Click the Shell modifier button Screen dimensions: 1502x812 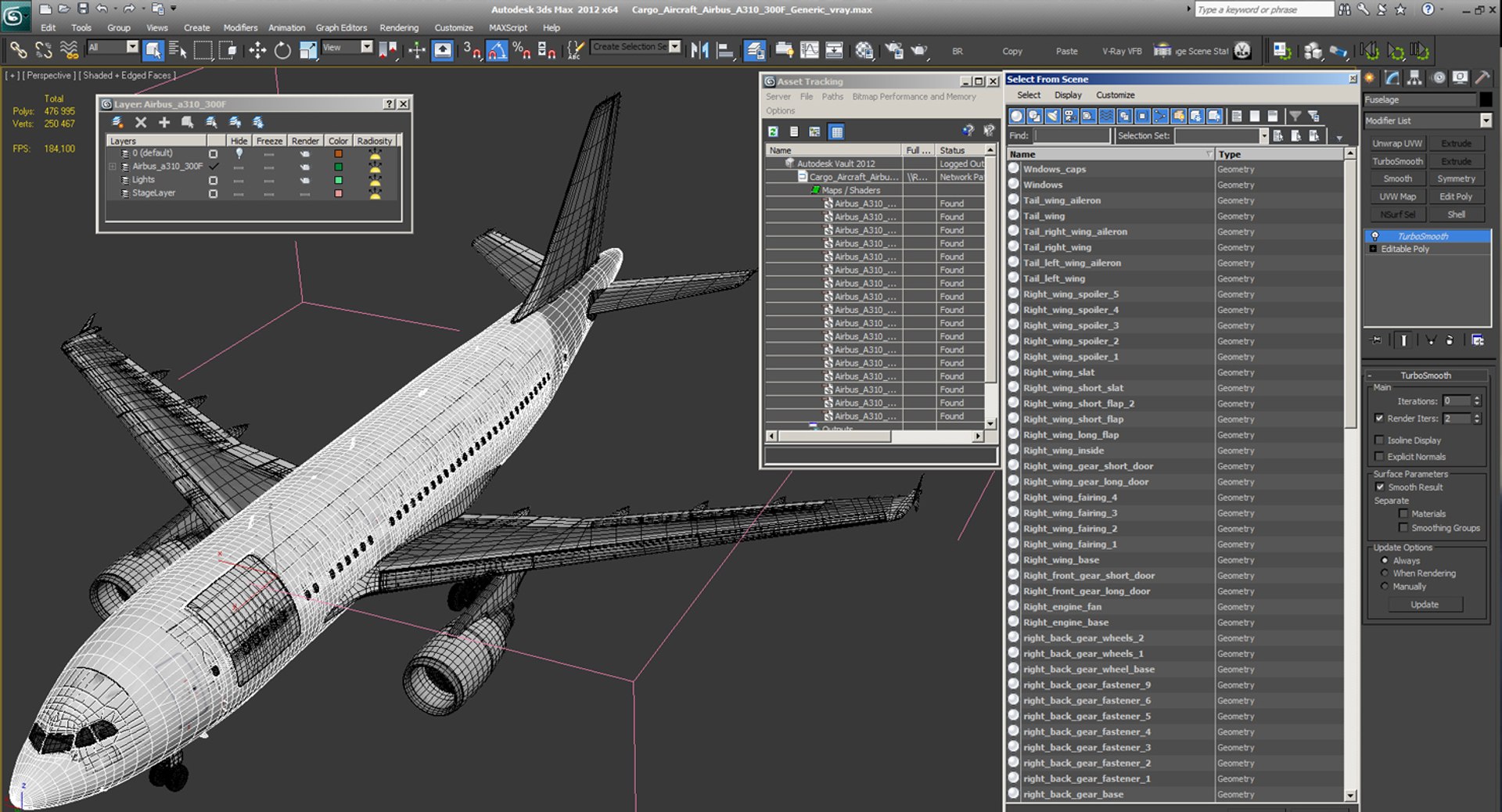[x=1456, y=214]
